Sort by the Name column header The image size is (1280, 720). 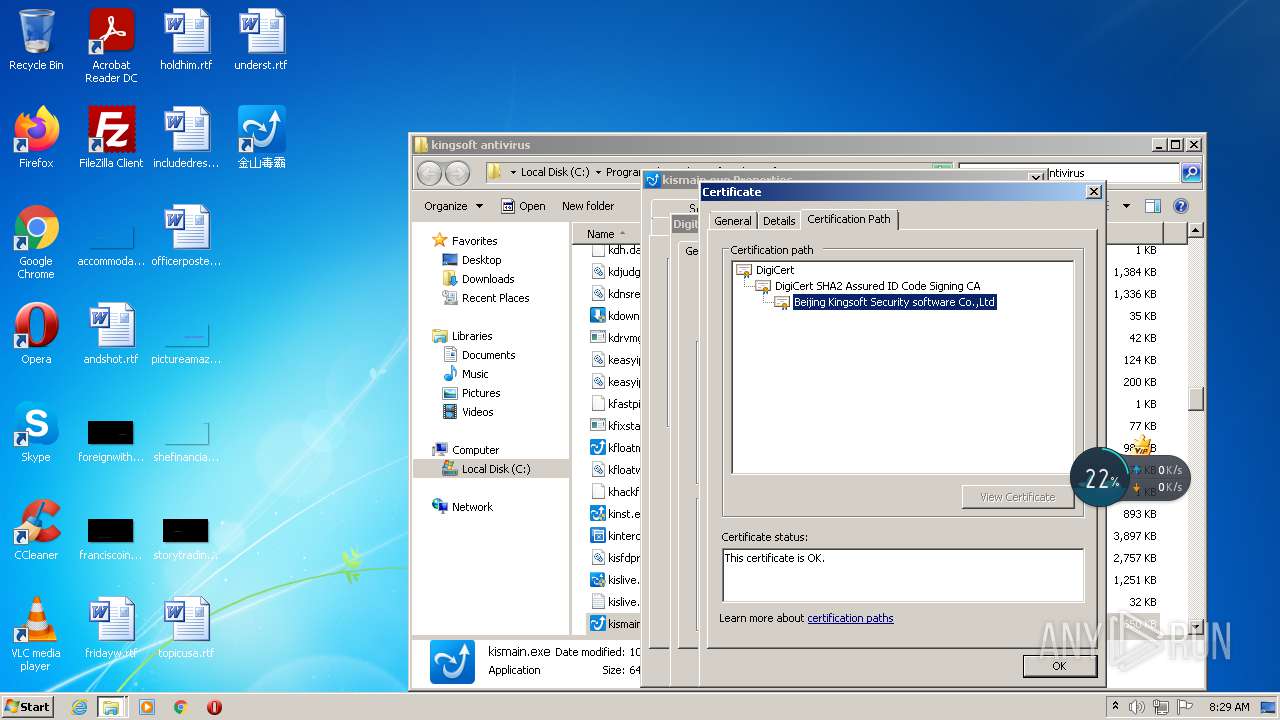coord(606,234)
